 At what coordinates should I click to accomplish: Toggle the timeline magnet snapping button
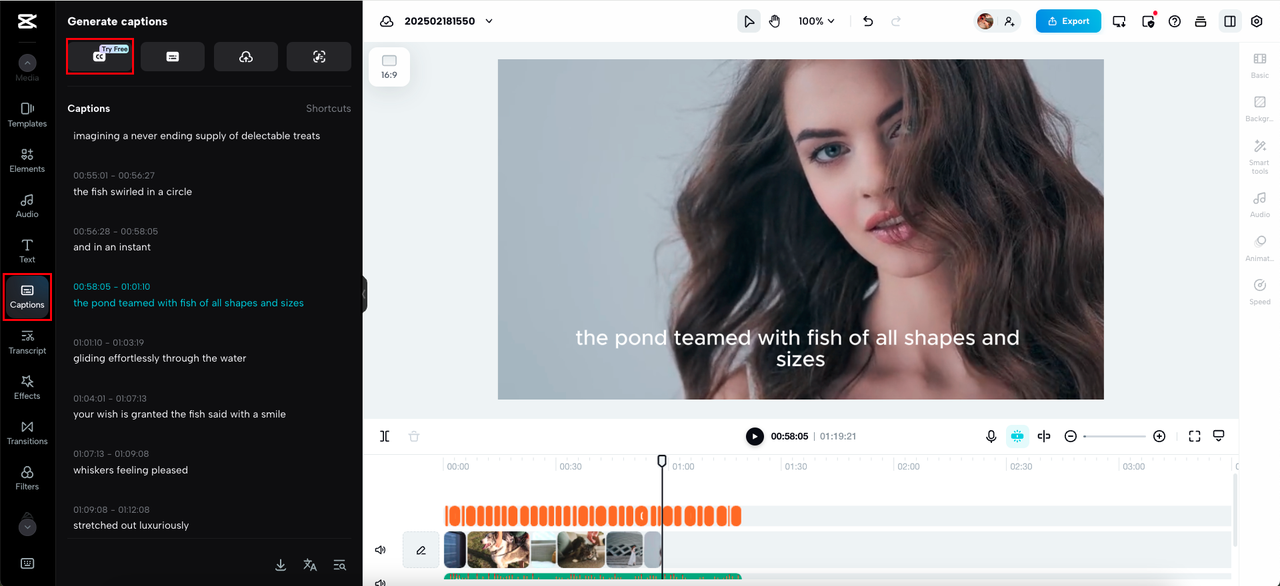[x=1017, y=436]
